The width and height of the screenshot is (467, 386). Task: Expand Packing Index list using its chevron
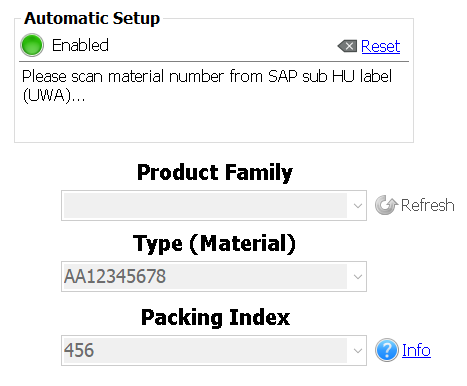coord(358,351)
